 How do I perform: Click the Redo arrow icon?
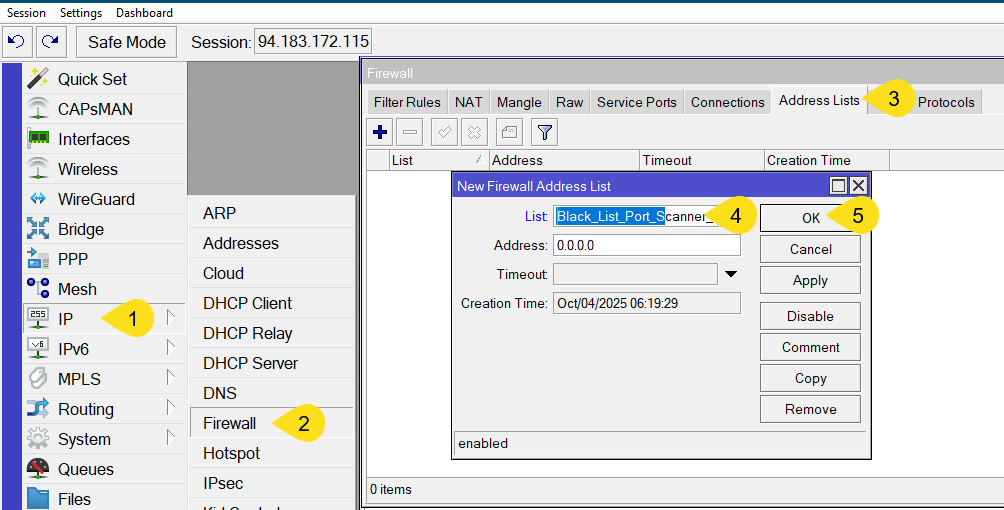49,41
